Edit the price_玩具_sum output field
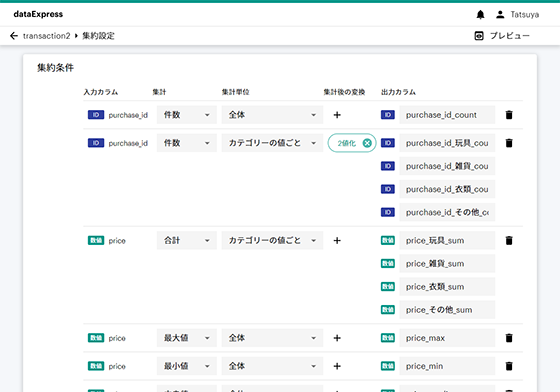Viewport: 560px width, 392px height. point(447,240)
